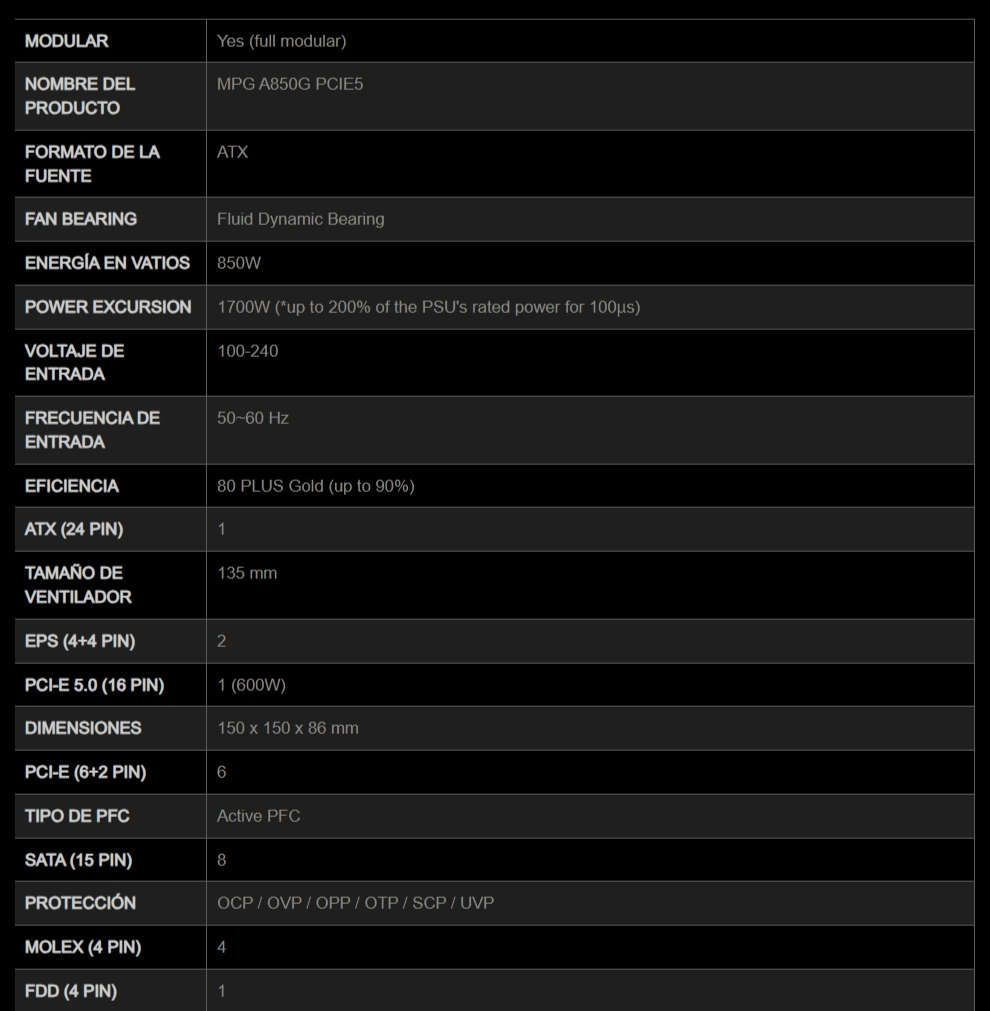This screenshot has height=1011, width=990.
Task: Click the 80 PLUS Gold efficiency value
Action: point(315,486)
